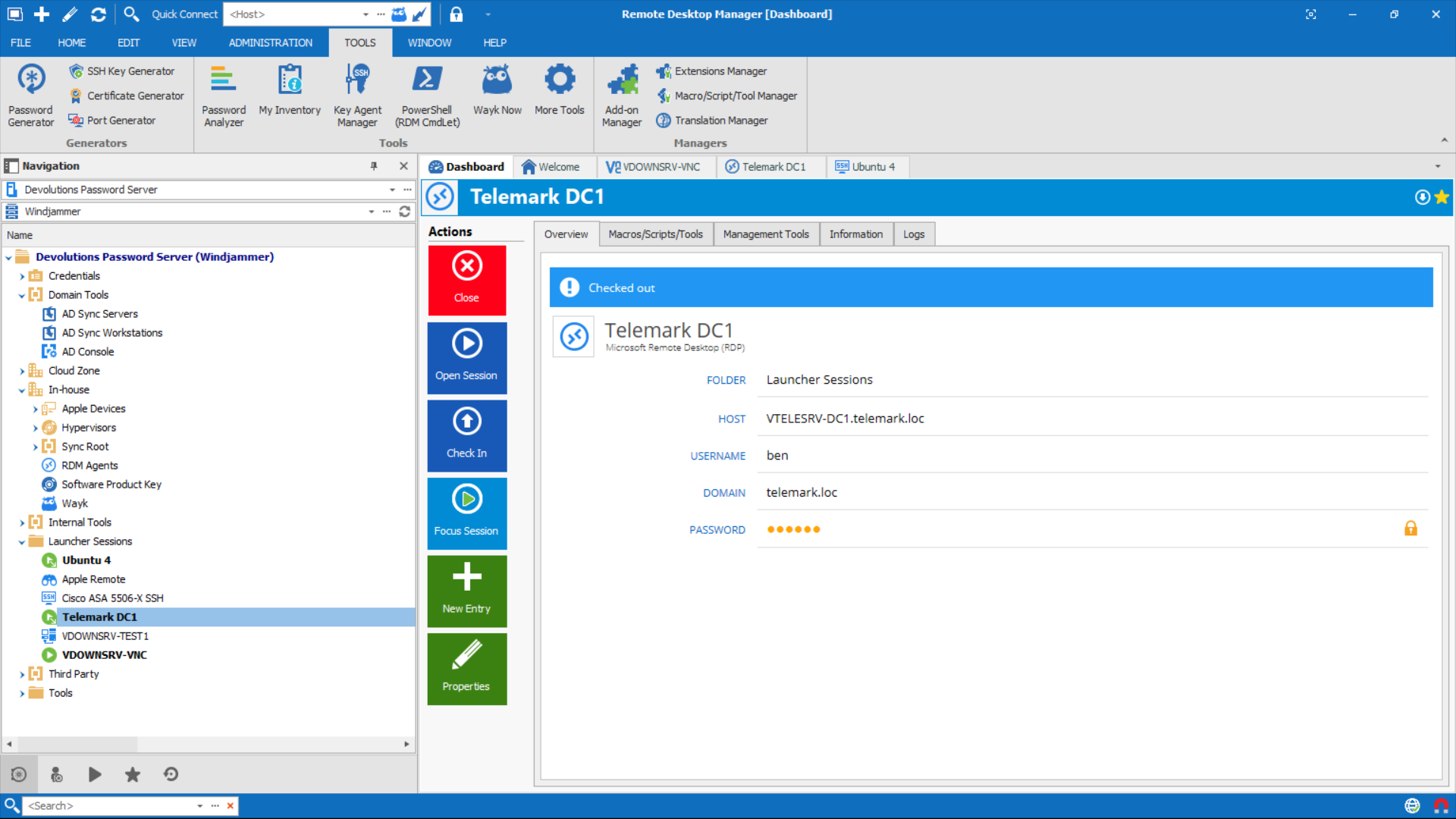Switch to the Management Tools tab

point(765,234)
